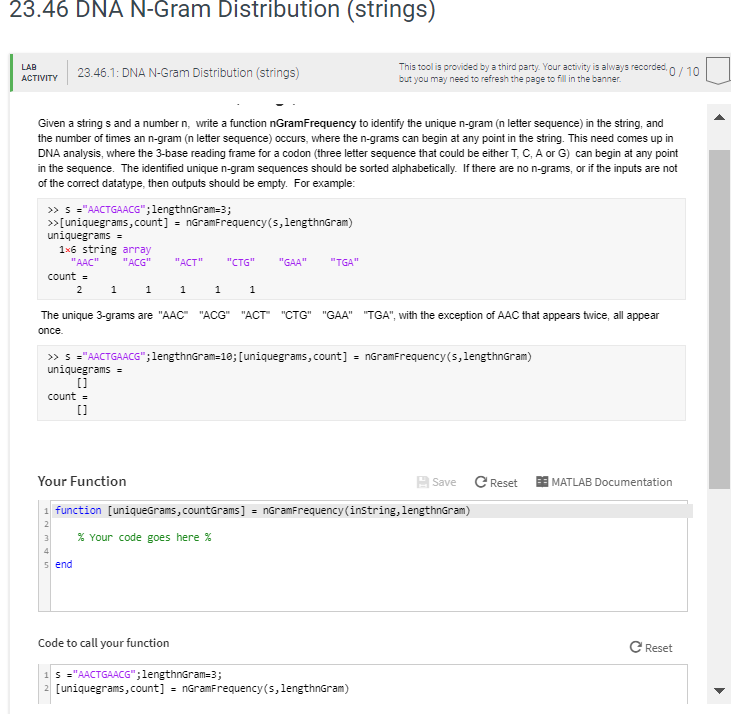This screenshot has height=714, width=731.
Task: Click the '1×6 string array' output text
Action: click(105, 249)
